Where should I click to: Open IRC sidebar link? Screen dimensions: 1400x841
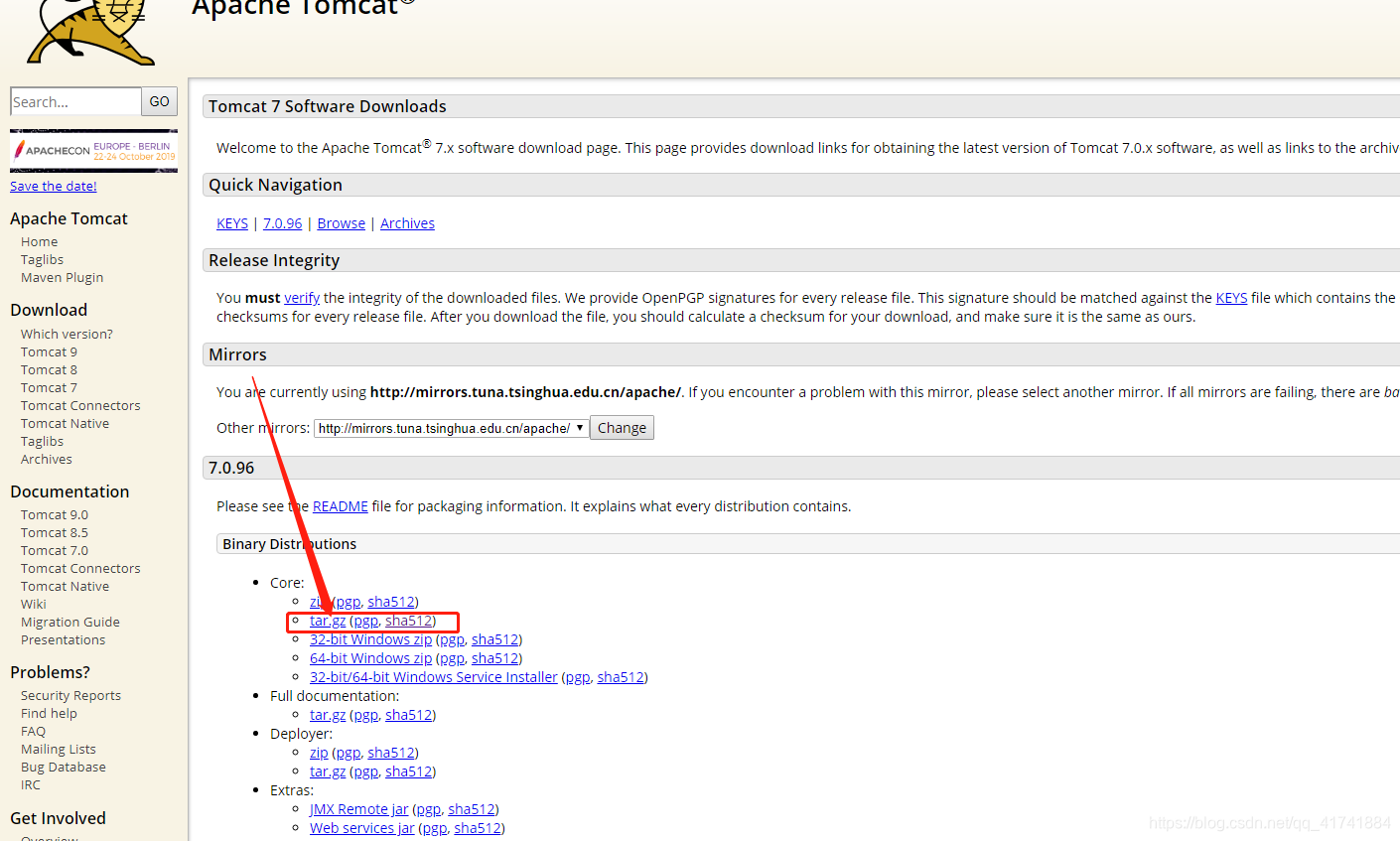(x=31, y=784)
